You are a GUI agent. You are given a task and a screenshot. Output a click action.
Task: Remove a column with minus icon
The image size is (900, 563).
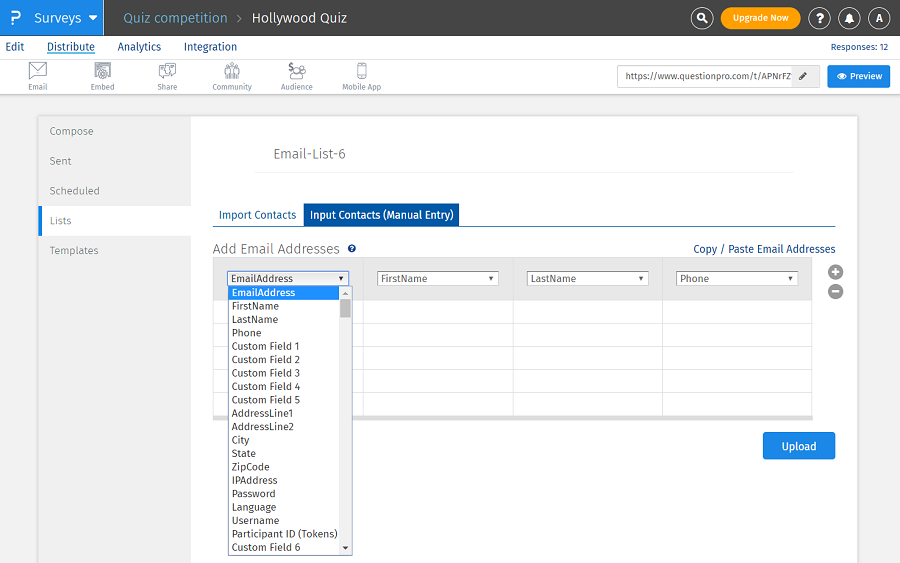836,292
